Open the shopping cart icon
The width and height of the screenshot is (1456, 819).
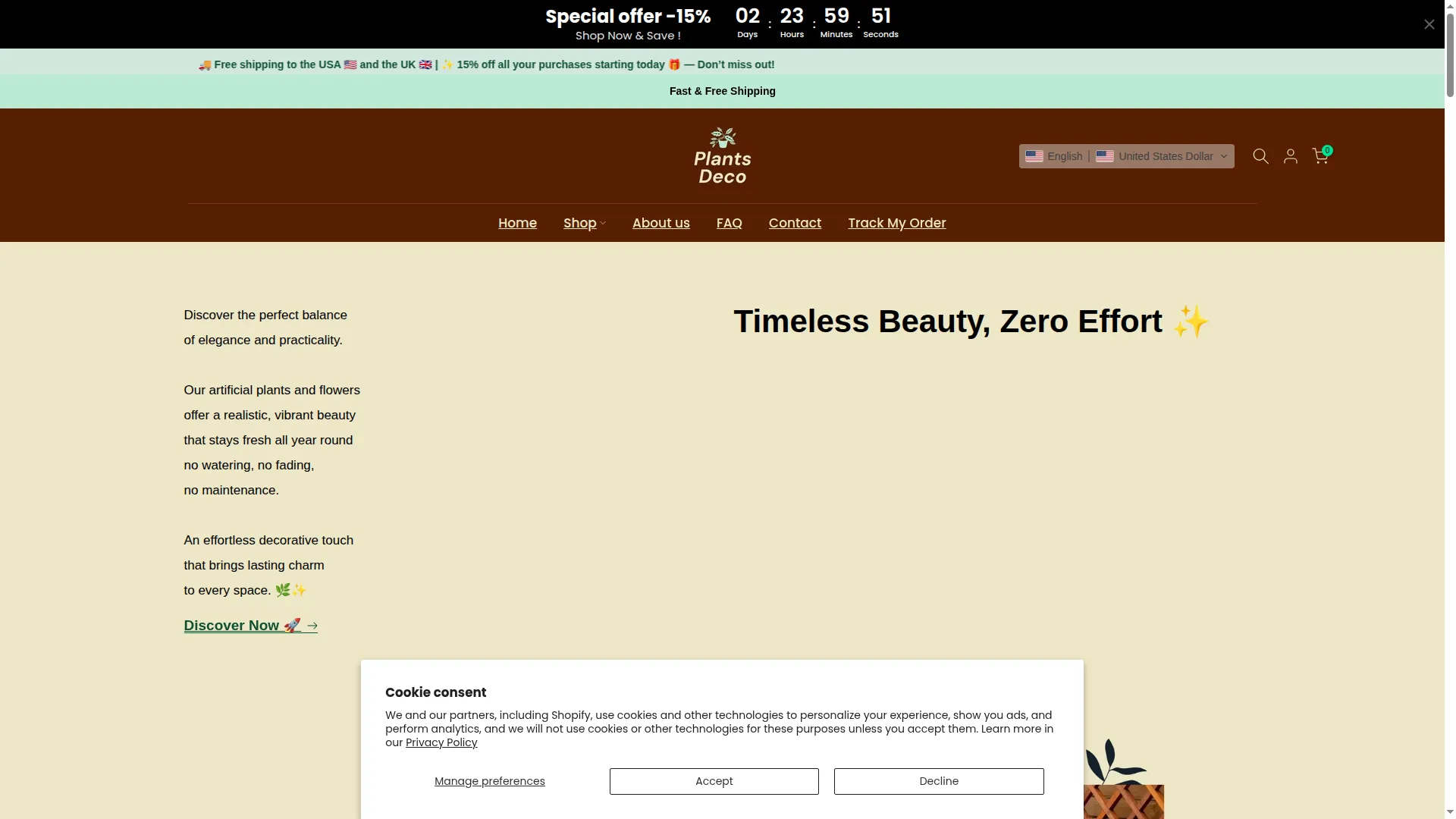(1321, 155)
